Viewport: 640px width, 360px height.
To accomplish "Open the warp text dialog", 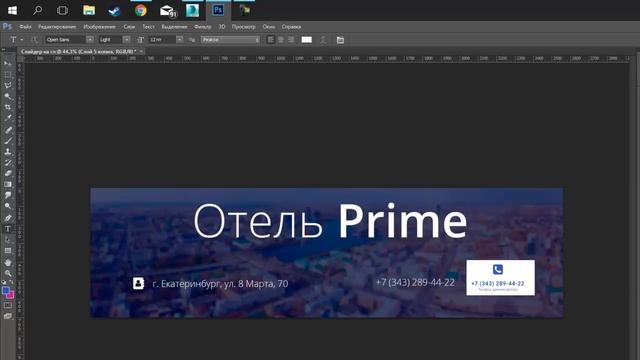I will (323, 40).
